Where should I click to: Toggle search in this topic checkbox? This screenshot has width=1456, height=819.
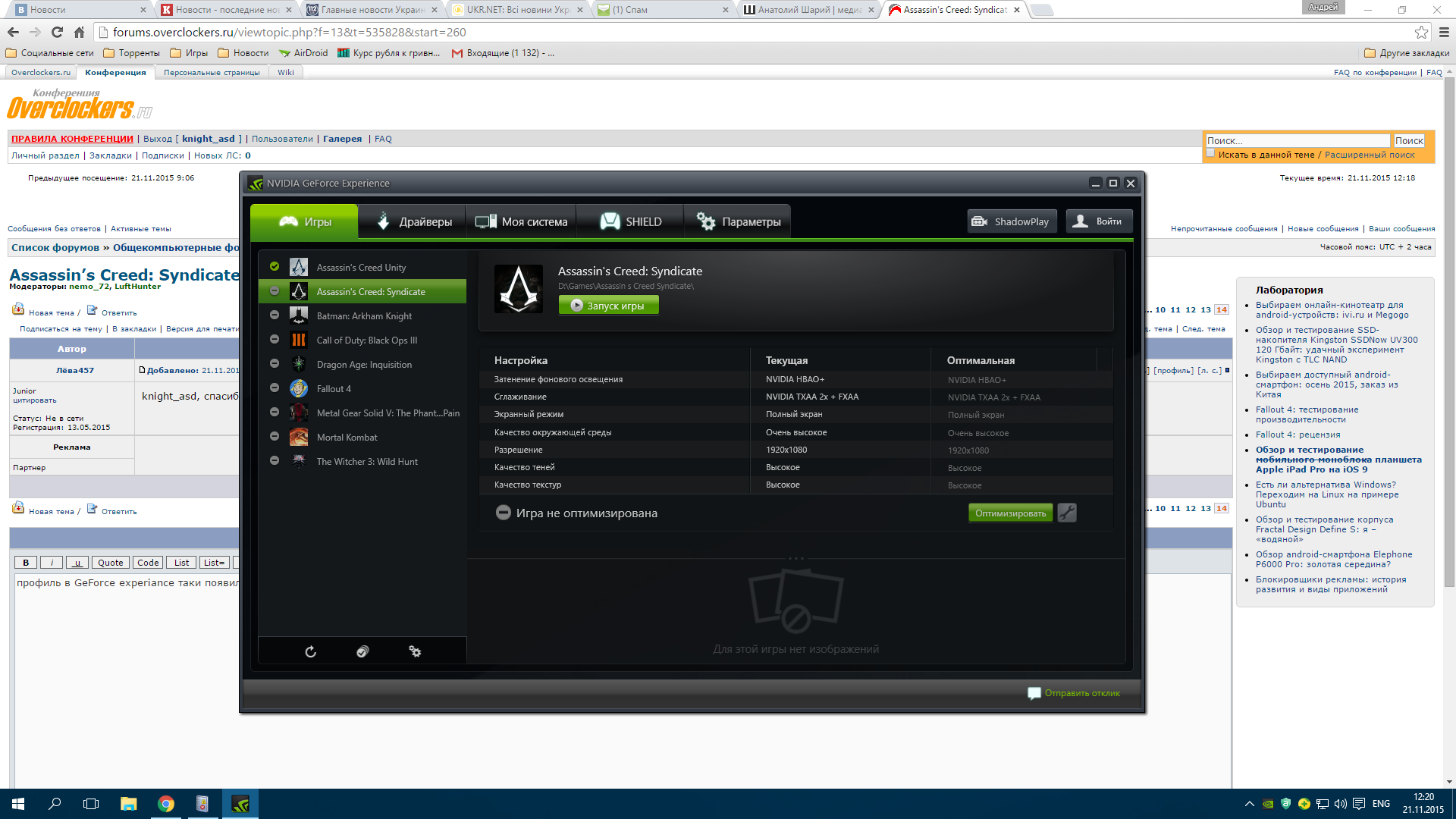pyautogui.click(x=1210, y=153)
